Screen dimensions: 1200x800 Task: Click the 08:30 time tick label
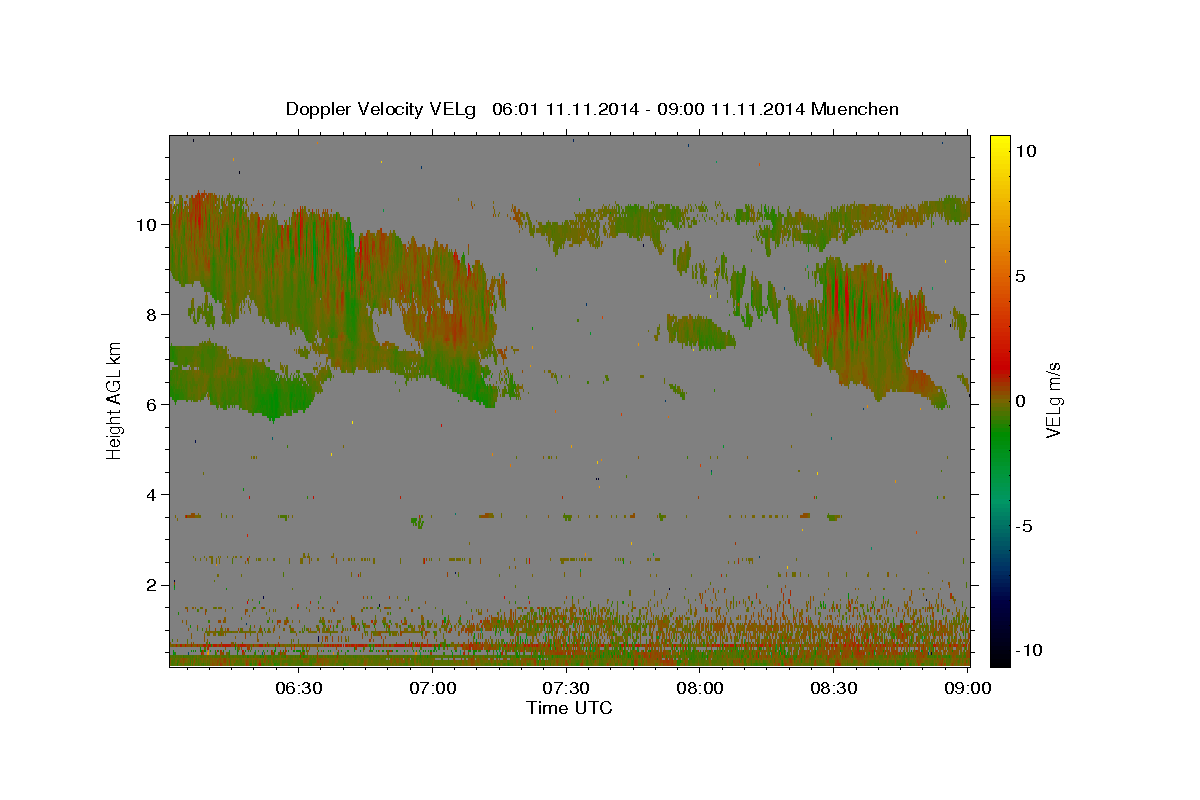[x=834, y=689]
